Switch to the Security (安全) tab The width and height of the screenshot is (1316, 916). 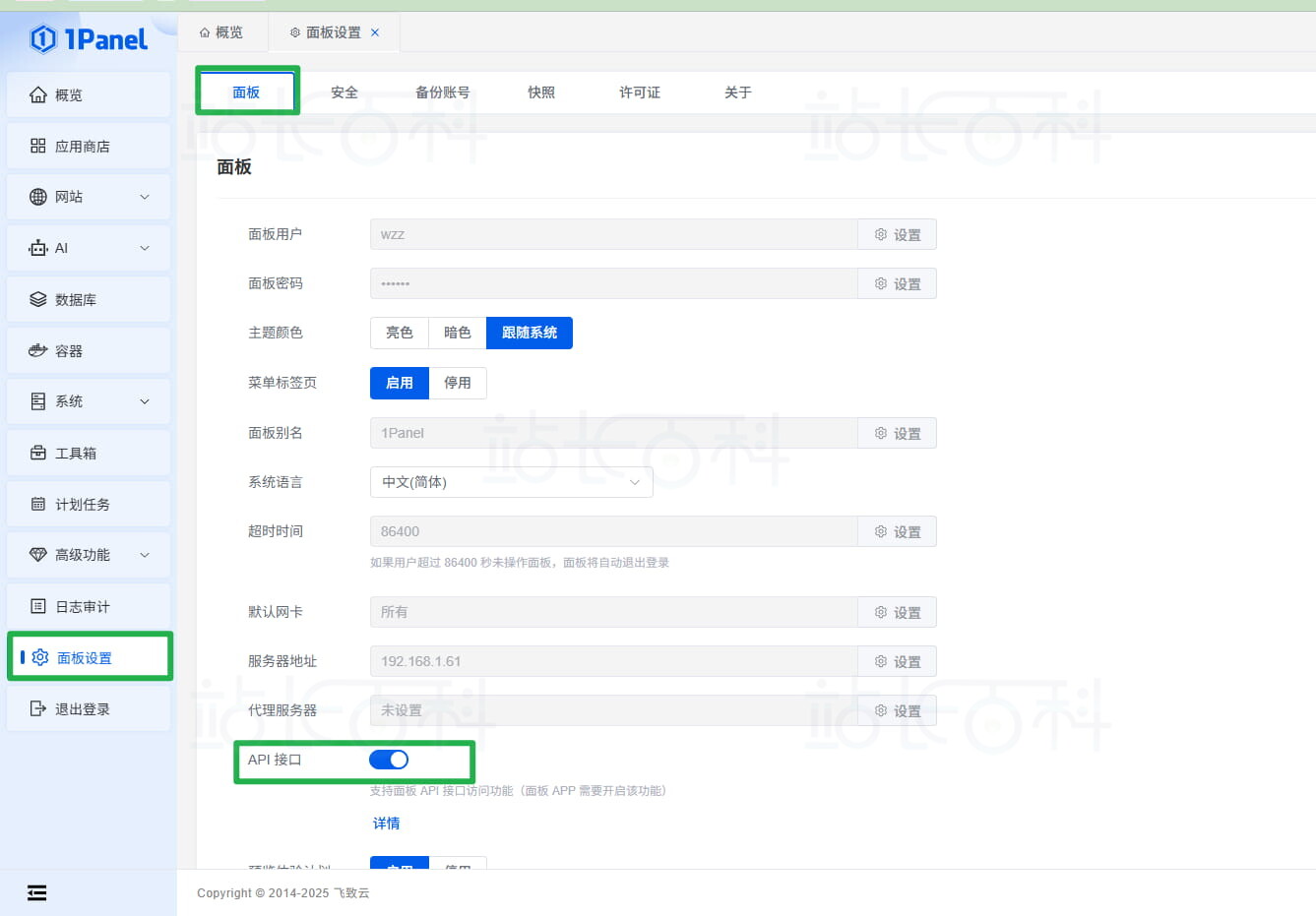[x=344, y=92]
